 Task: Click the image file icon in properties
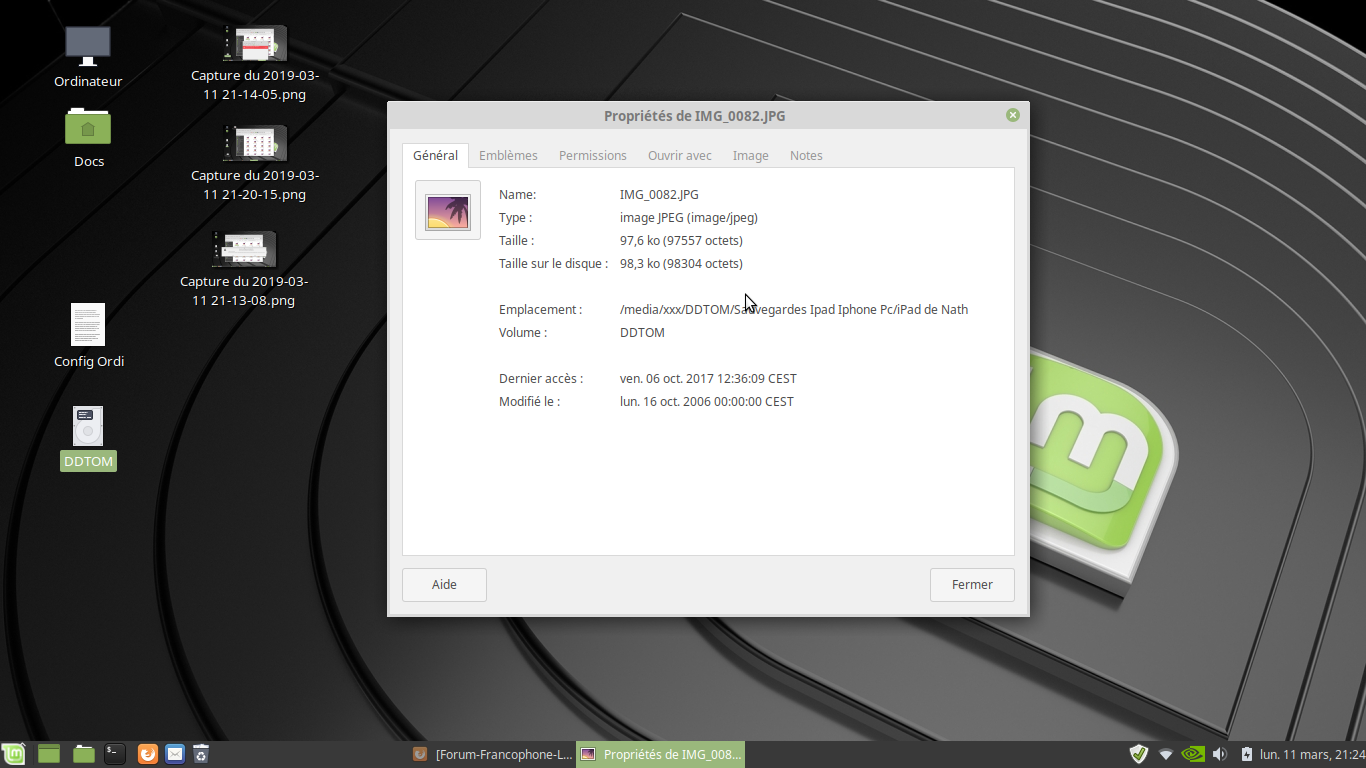(x=448, y=210)
